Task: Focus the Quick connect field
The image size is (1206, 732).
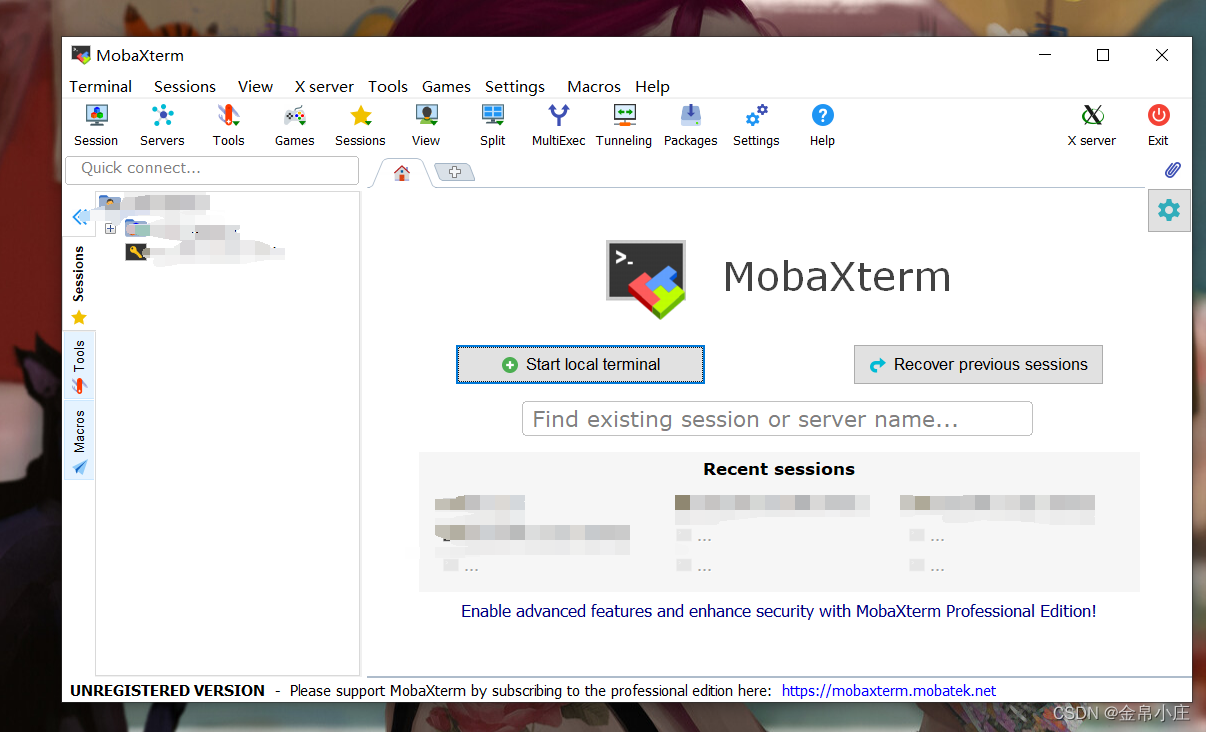Action: [x=212, y=169]
